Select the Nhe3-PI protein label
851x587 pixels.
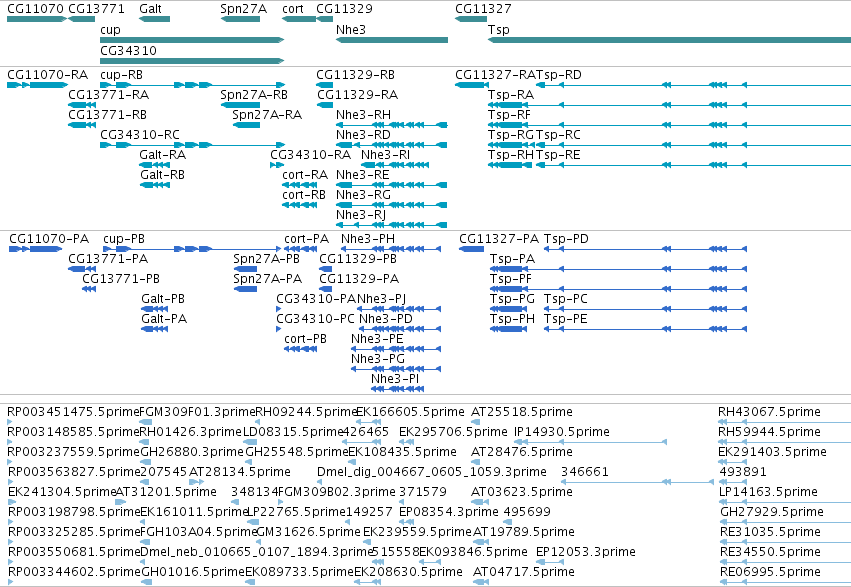(395, 379)
